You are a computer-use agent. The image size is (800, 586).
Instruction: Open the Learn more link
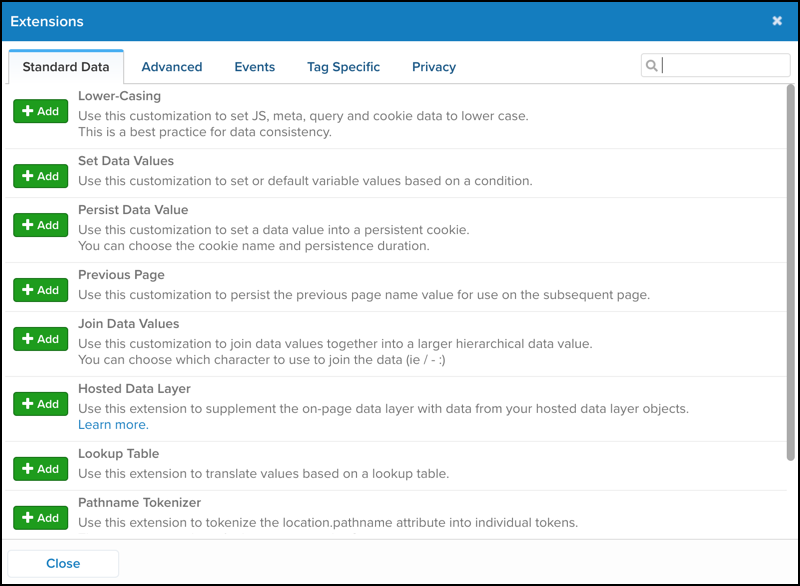point(113,425)
